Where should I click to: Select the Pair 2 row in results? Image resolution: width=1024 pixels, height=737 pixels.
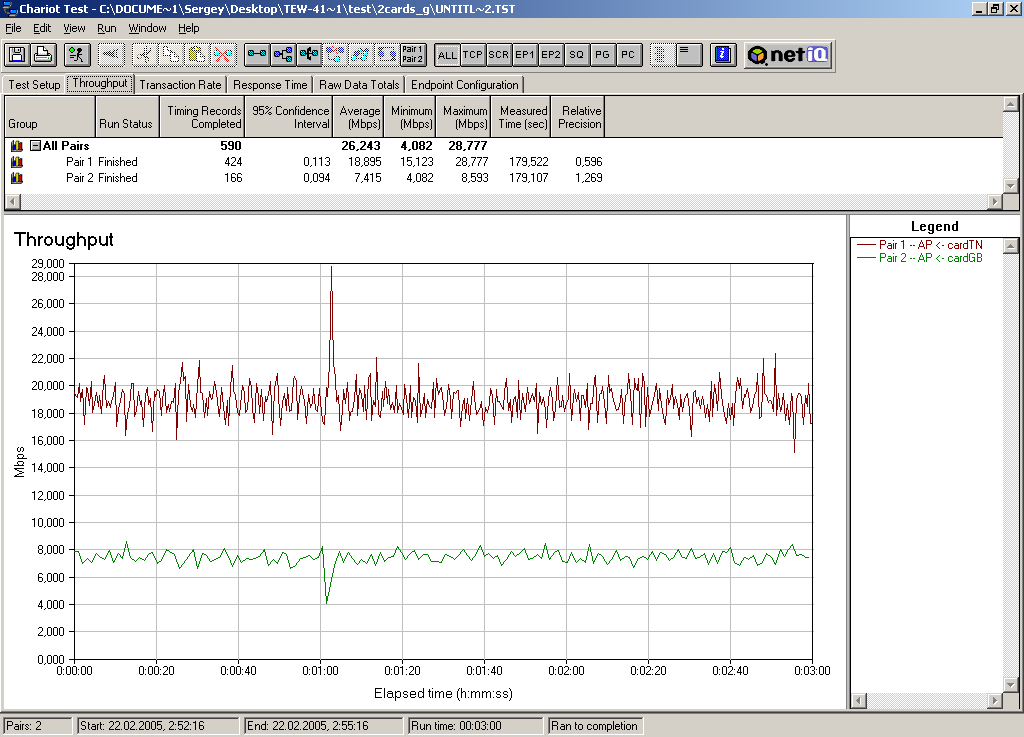[79, 178]
